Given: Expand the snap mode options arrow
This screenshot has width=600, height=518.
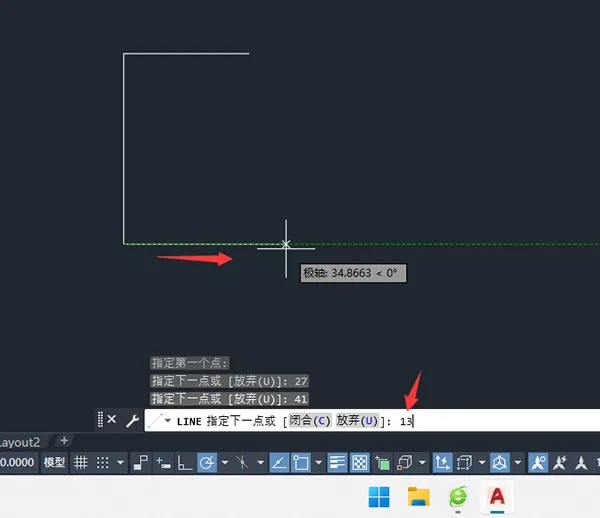Looking at the screenshot, I should click(x=121, y=463).
